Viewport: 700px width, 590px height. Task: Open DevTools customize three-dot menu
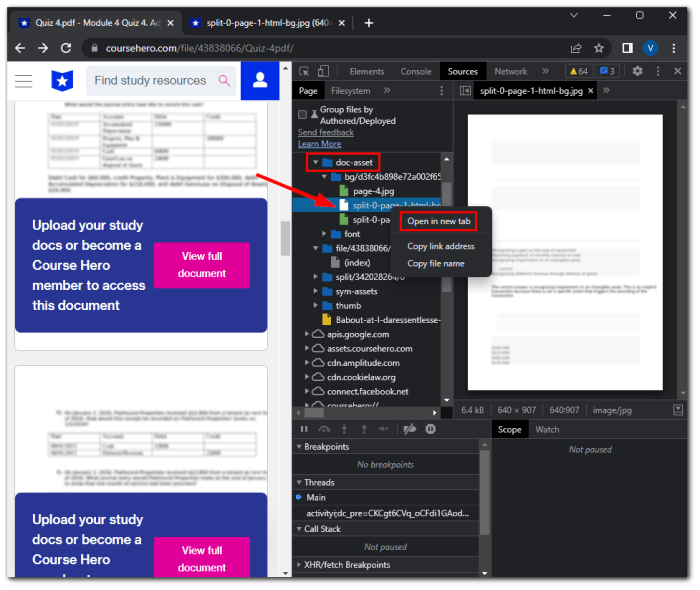tap(658, 71)
